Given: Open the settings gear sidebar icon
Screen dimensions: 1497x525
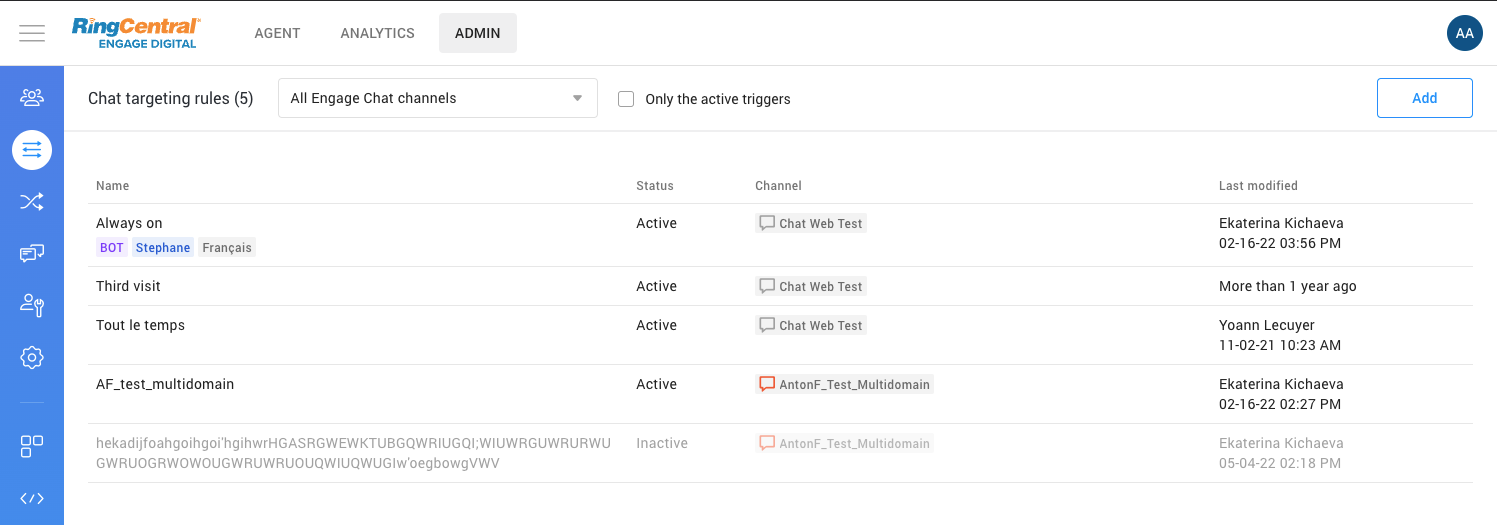Looking at the screenshot, I should [32, 357].
